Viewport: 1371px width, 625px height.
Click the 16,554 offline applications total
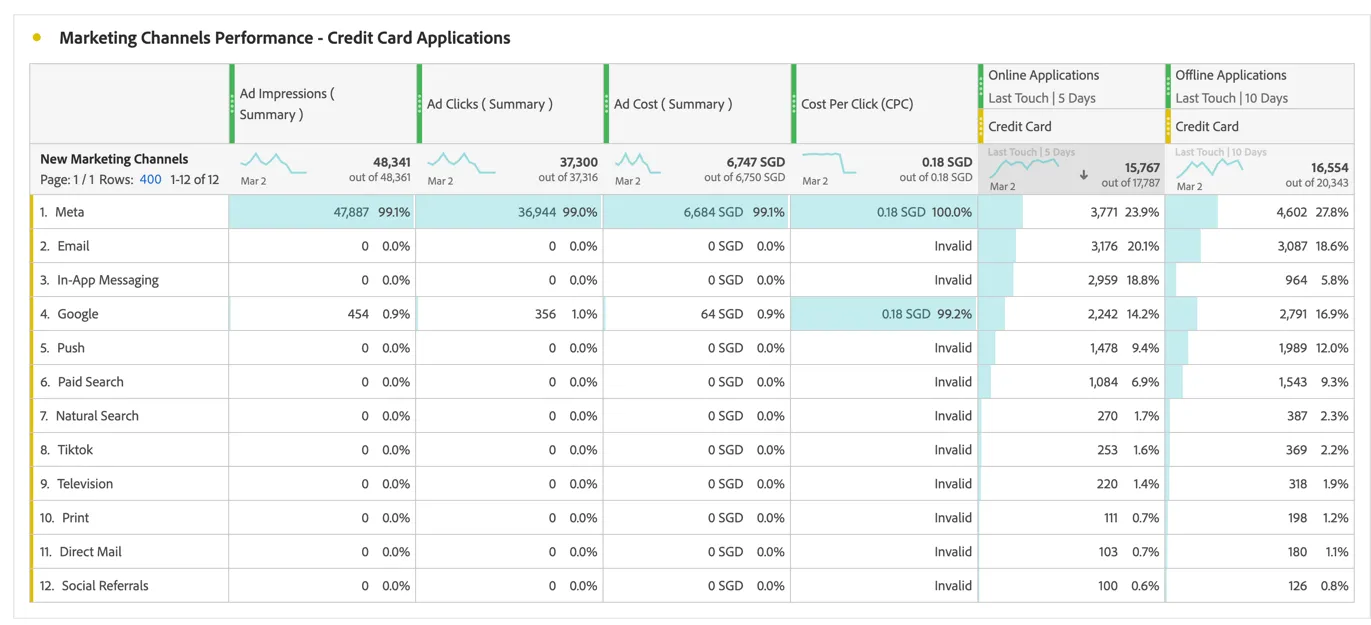1329,168
